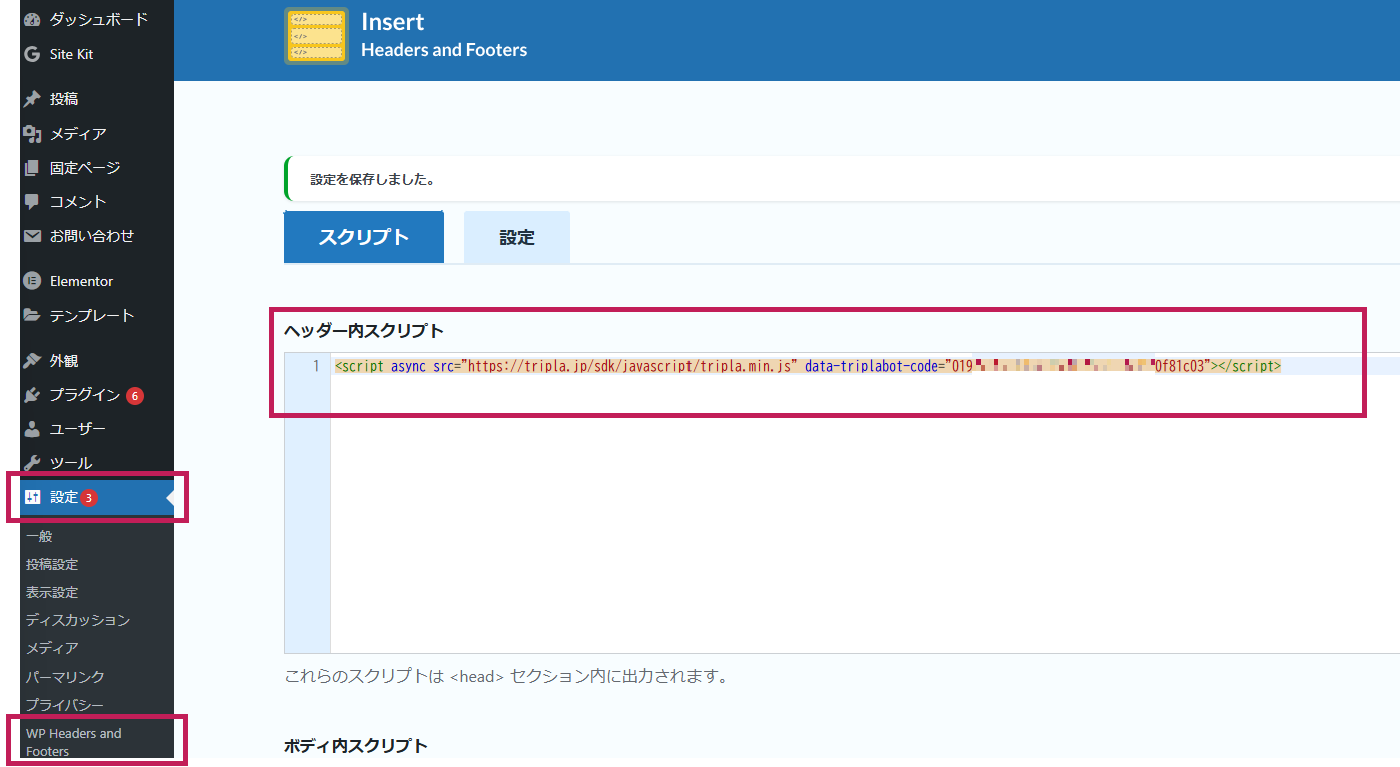Open 固定ページ menu item
1400x767 pixels.
click(87, 168)
